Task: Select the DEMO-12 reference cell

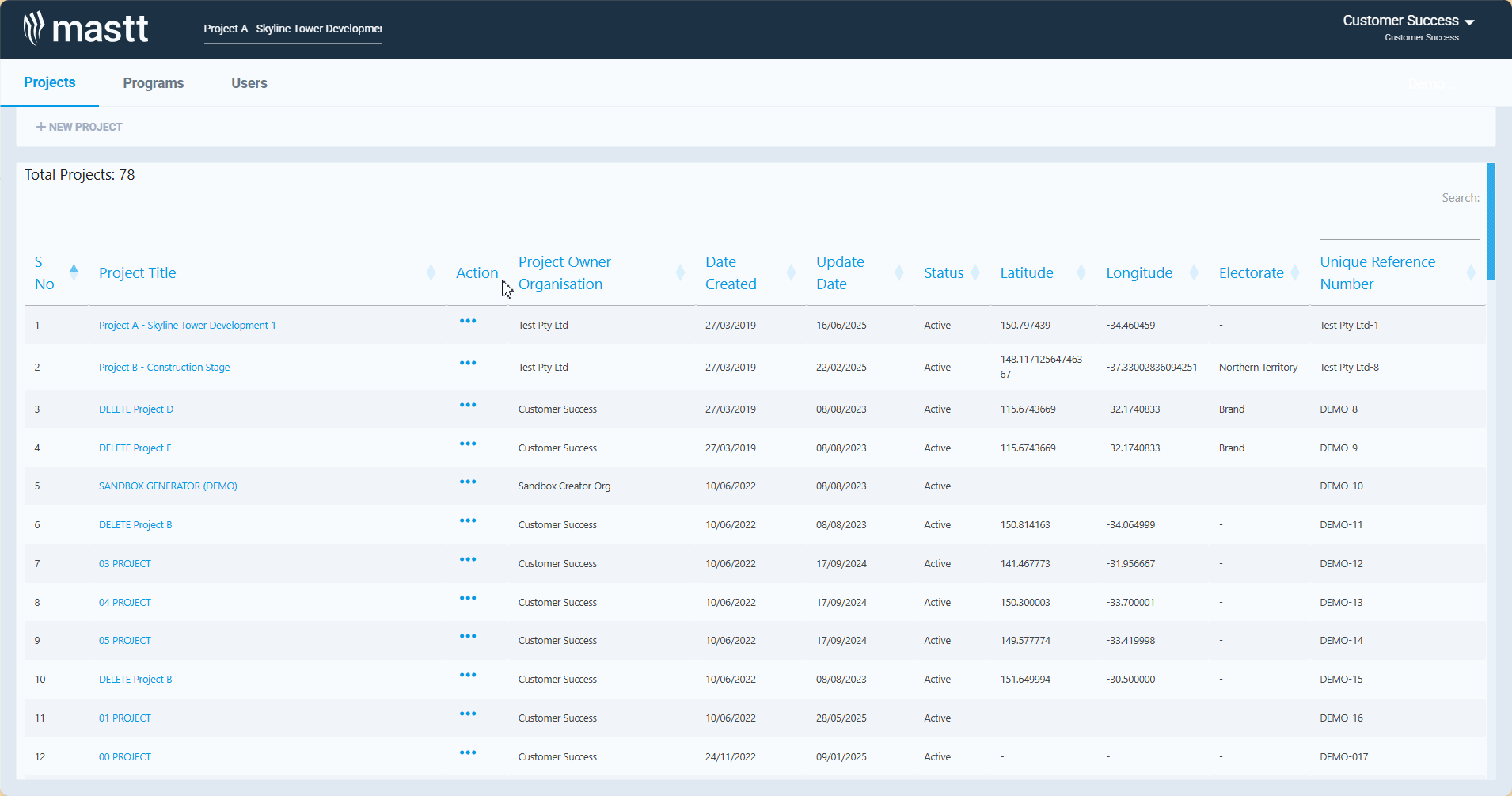Action: click(1341, 564)
